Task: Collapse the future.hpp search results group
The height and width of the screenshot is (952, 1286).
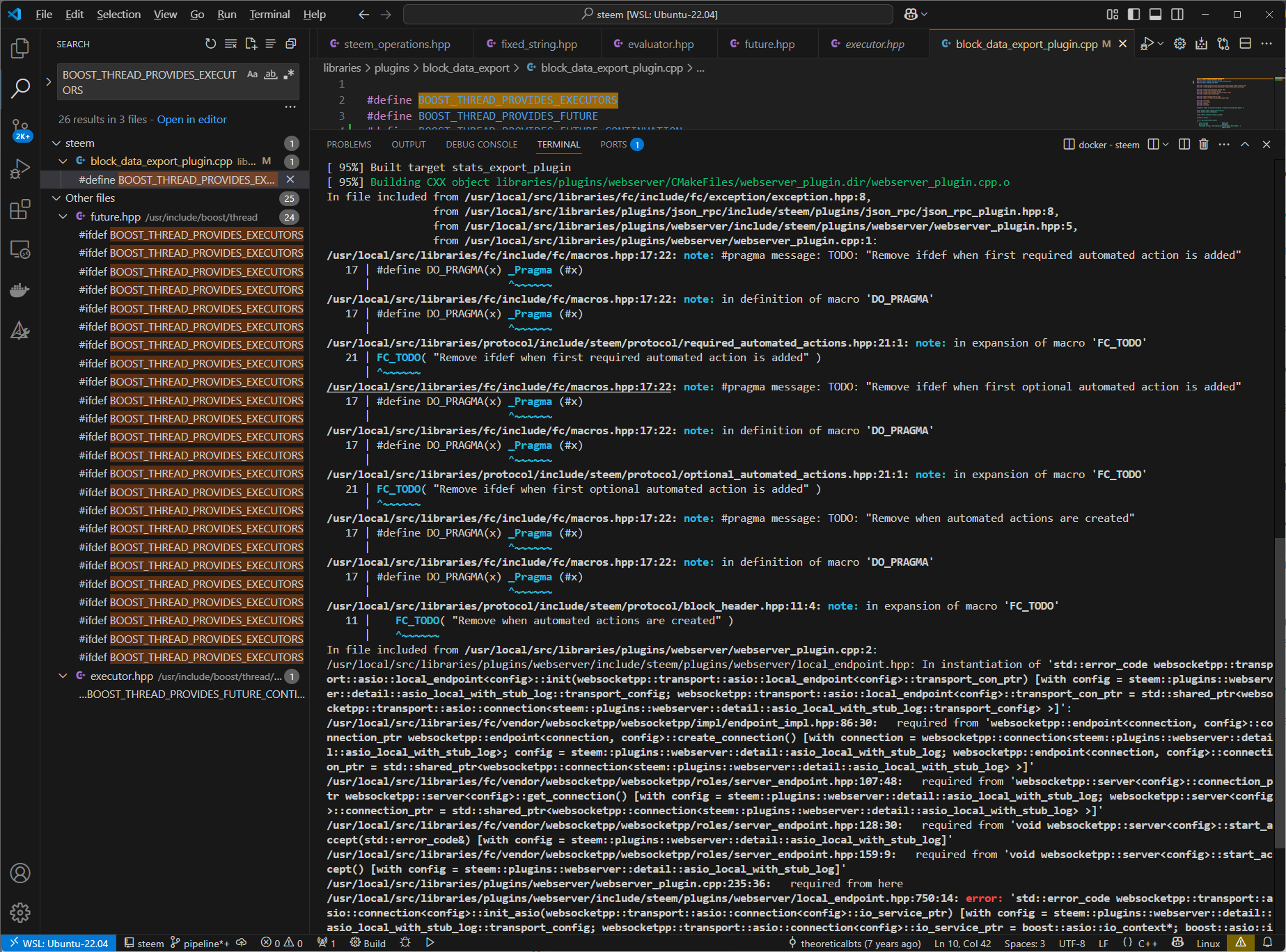Action: pos(63,217)
